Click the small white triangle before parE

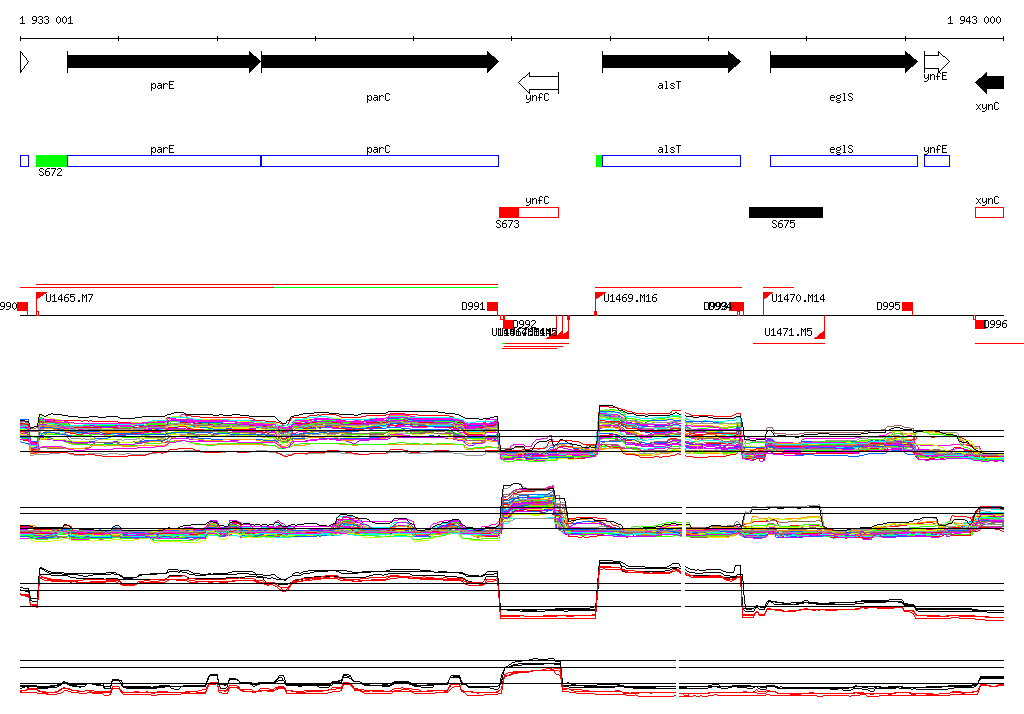pyautogui.click(x=25, y=62)
